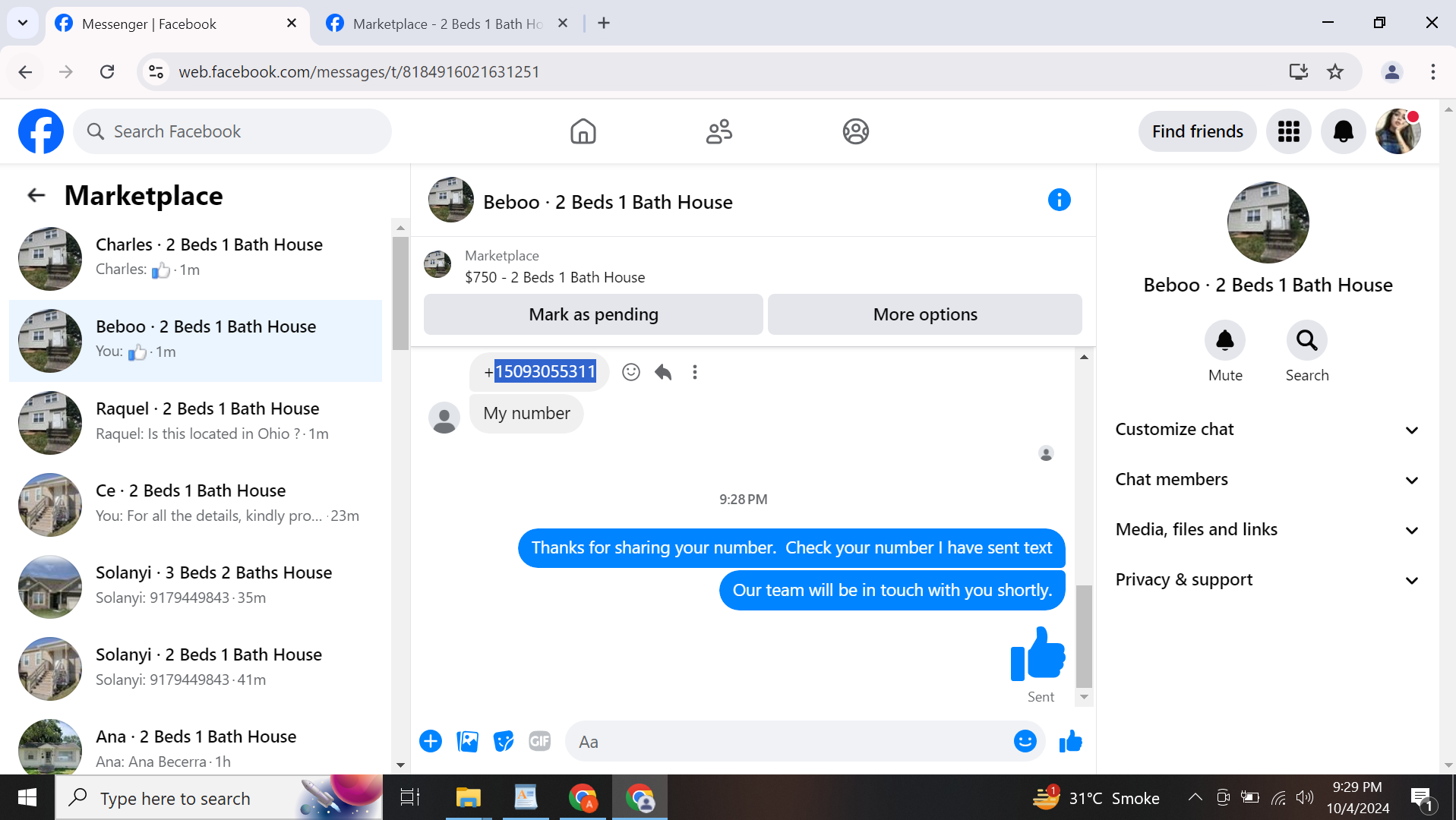Reload the Messenger page

[x=107, y=71]
